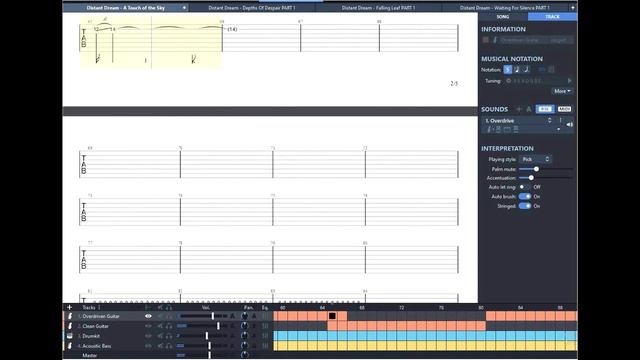Image resolution: width=640 pixels, height=360 pixels.
Task: Switch the sound engine to RSE
Action: click(x=545, y=109)
